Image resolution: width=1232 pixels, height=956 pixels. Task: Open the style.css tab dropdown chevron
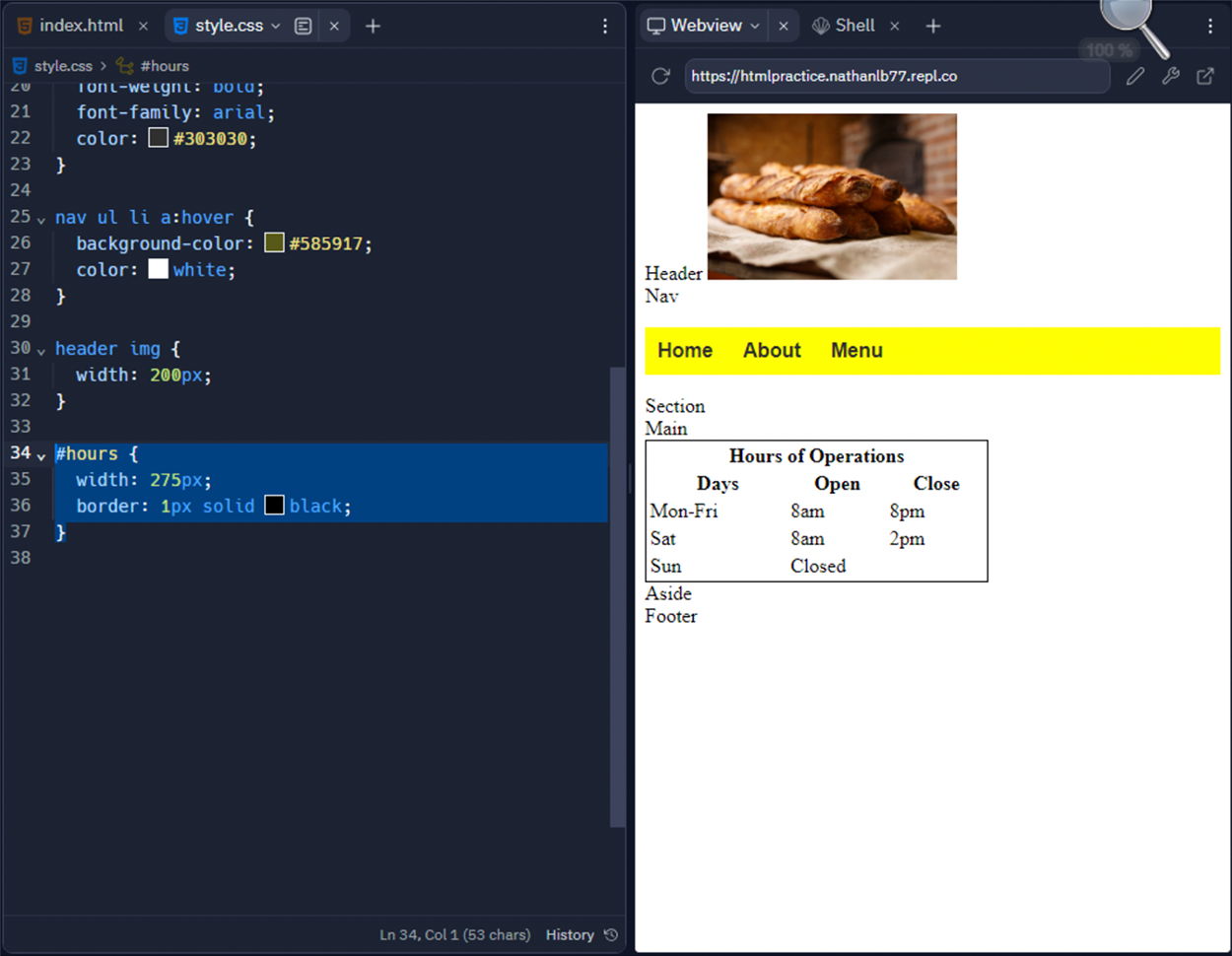(276, 26)
